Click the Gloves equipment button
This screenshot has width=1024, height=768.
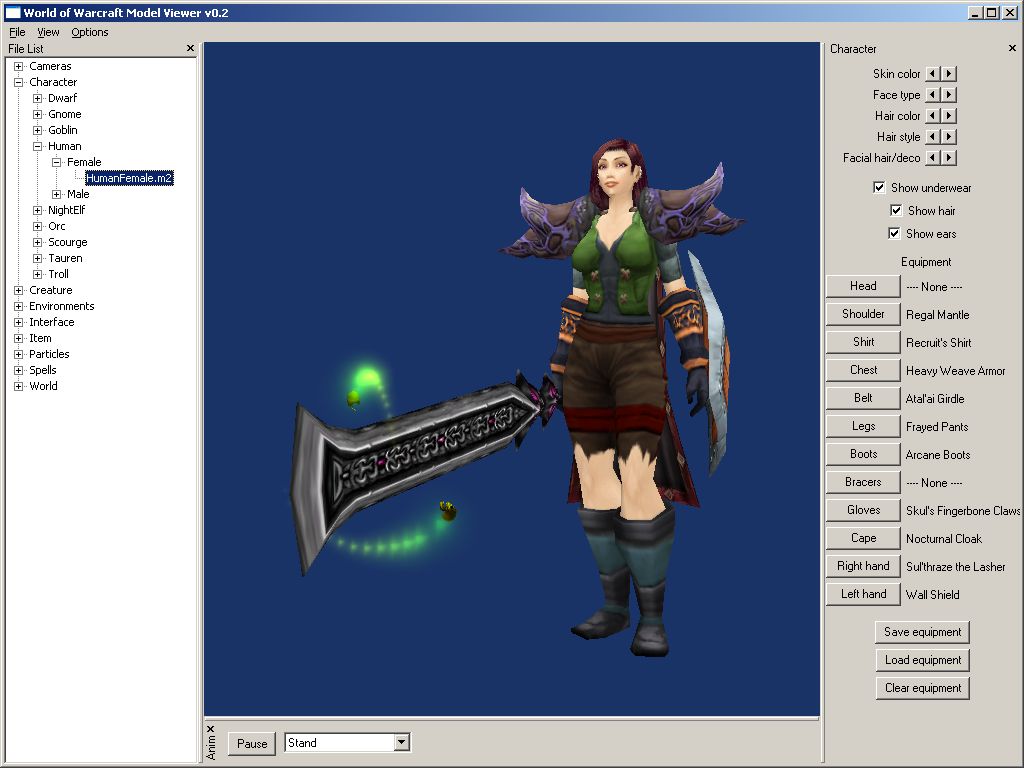coord(863,511)
